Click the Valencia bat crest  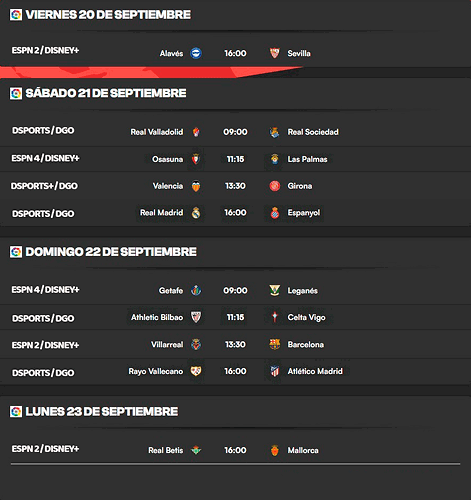tap(196, 186)
